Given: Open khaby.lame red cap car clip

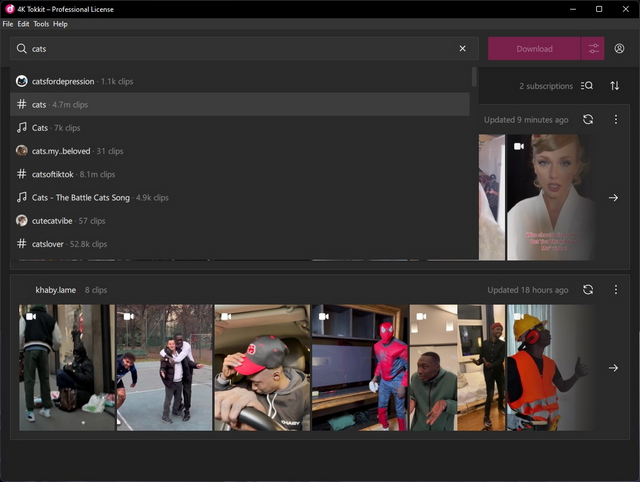Looking at the screenshot, I should (262, 367).
